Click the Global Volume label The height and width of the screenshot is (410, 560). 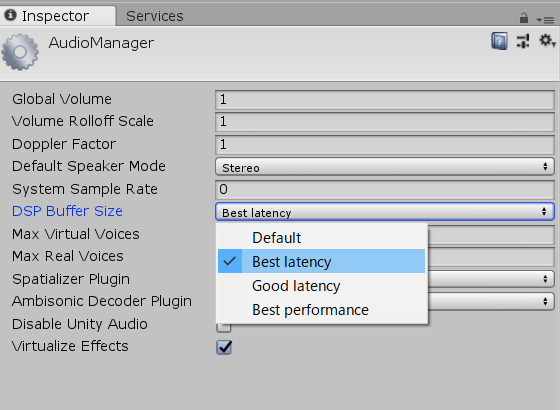tap(62, 99)
